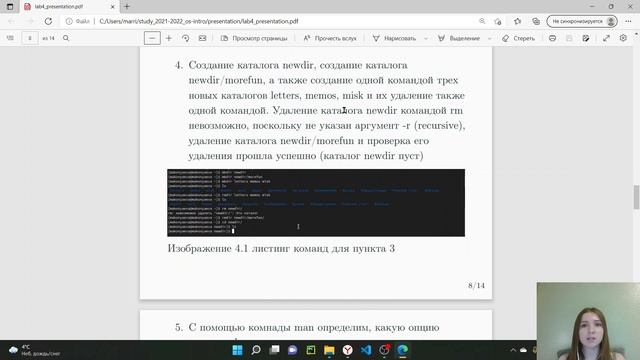Refresh the current page
The width and height of the screenshot is (640, 360).
tap(48, 21)
